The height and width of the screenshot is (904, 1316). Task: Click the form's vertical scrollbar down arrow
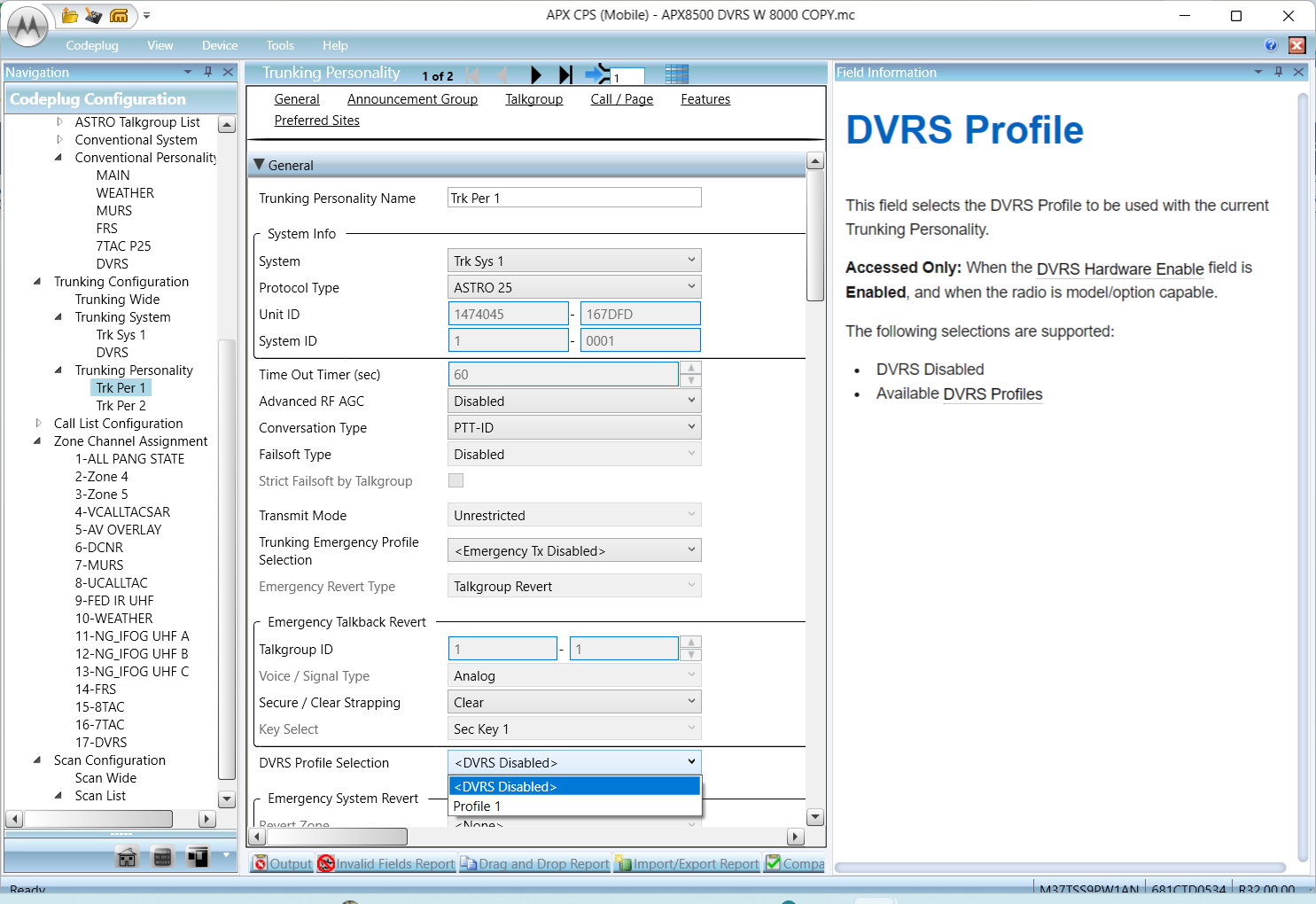click(x=815, y=817)
